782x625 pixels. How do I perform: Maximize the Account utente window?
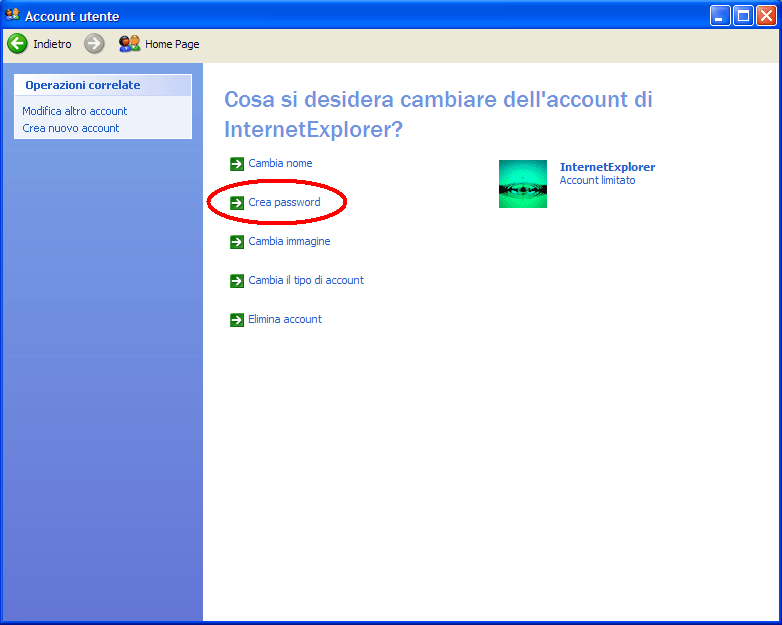[743, 15]
